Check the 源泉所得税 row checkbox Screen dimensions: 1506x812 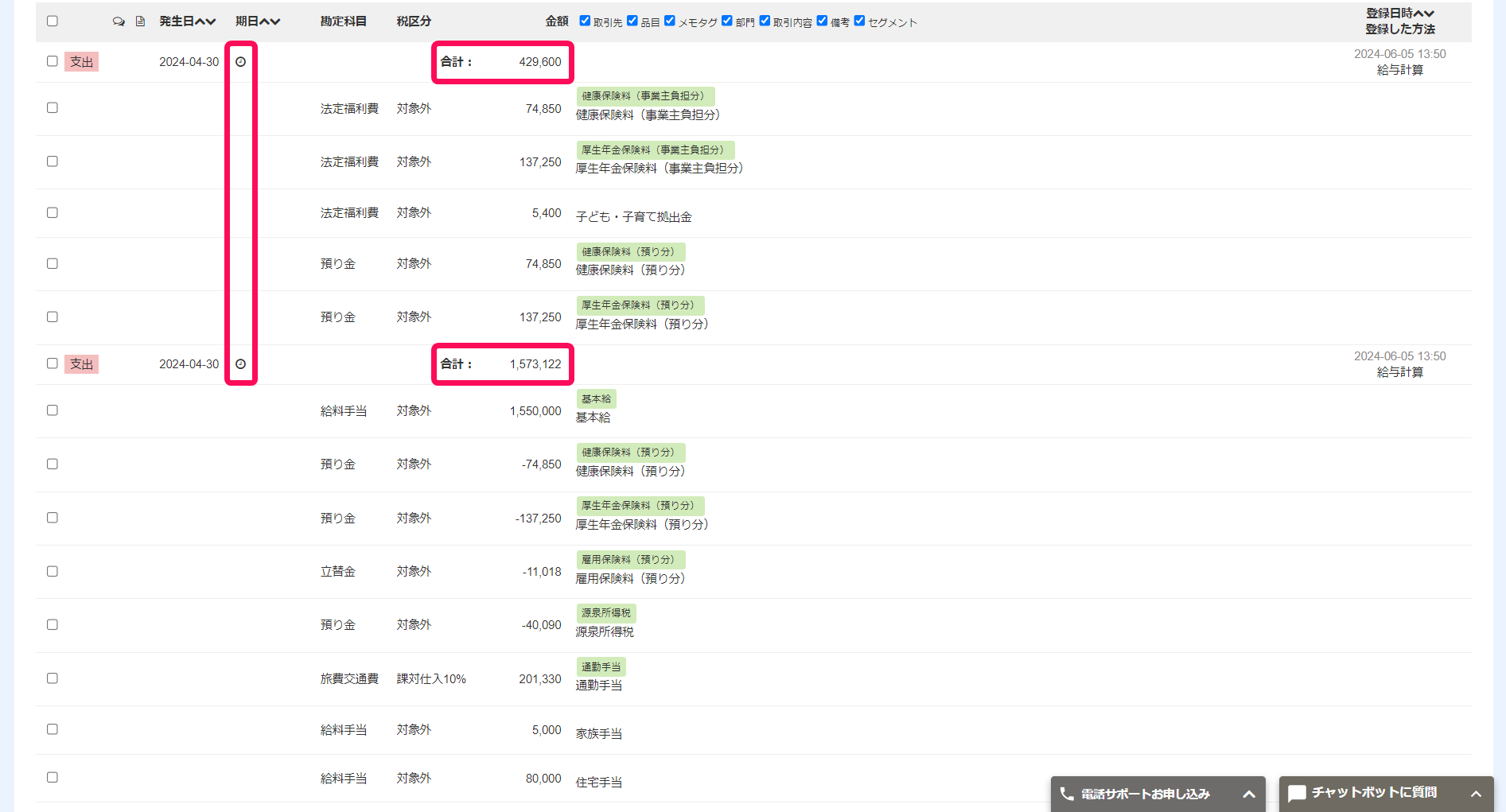53,624
